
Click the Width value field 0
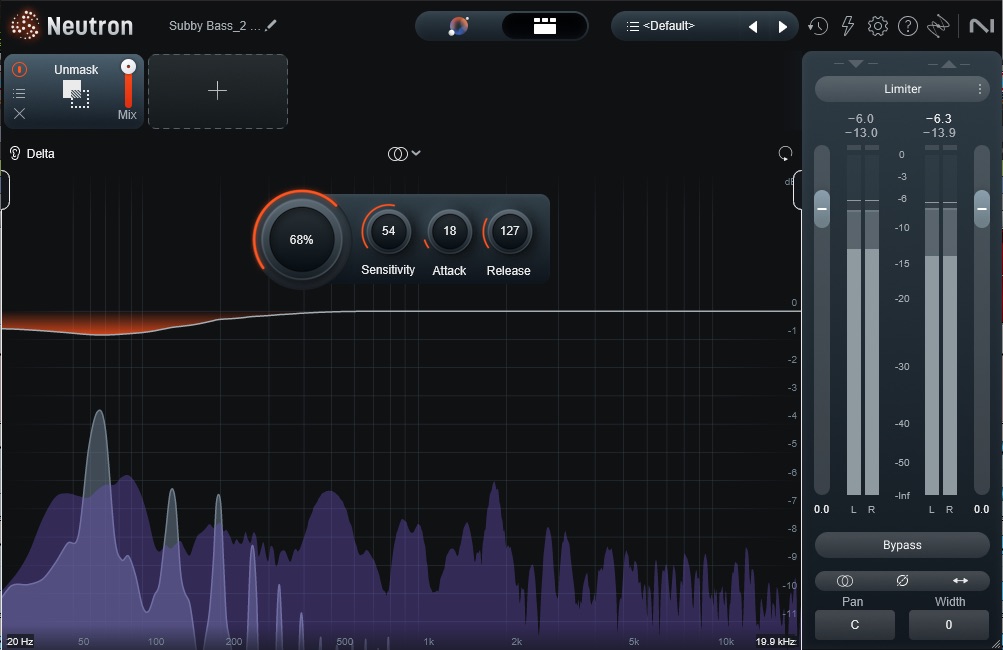coord(949,625)
